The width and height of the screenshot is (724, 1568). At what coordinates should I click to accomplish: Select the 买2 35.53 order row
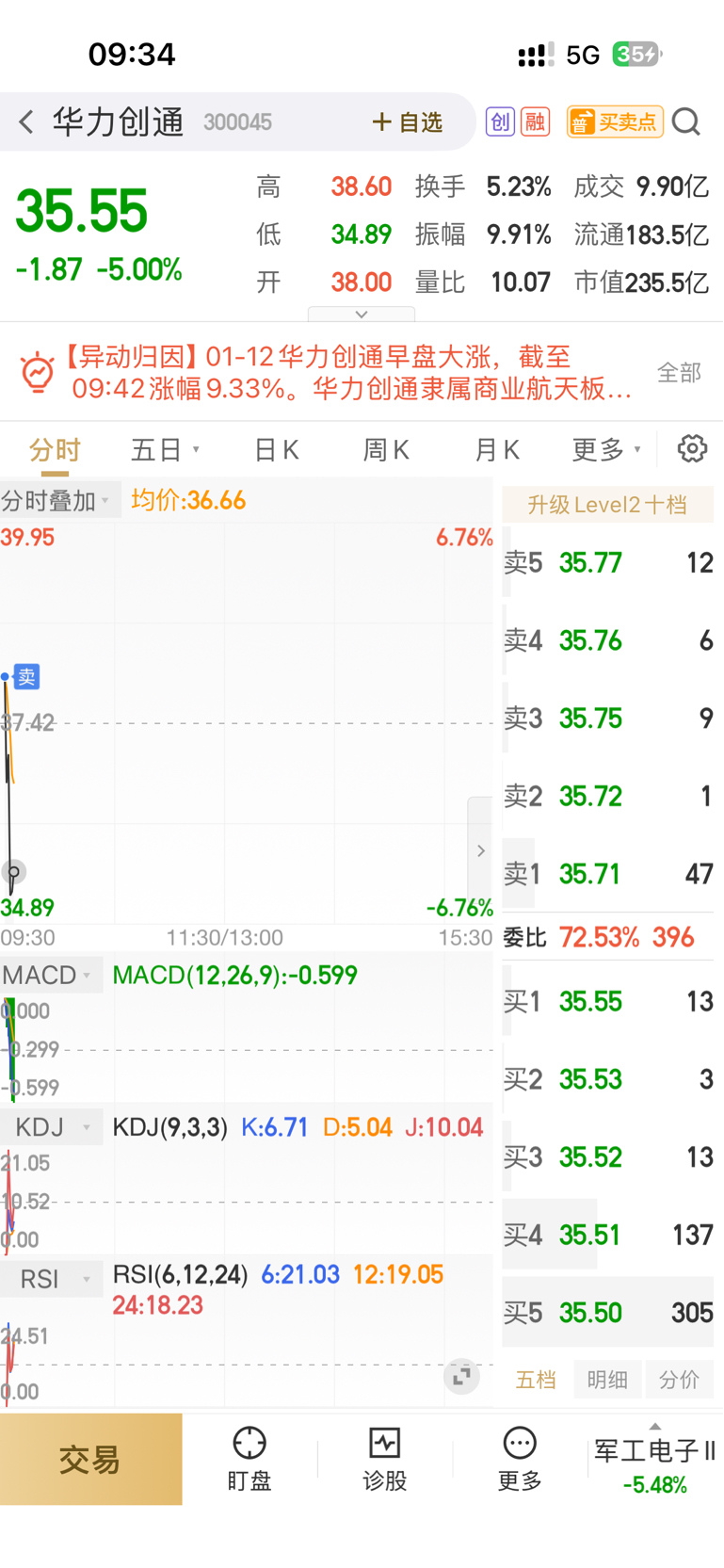607,1079
